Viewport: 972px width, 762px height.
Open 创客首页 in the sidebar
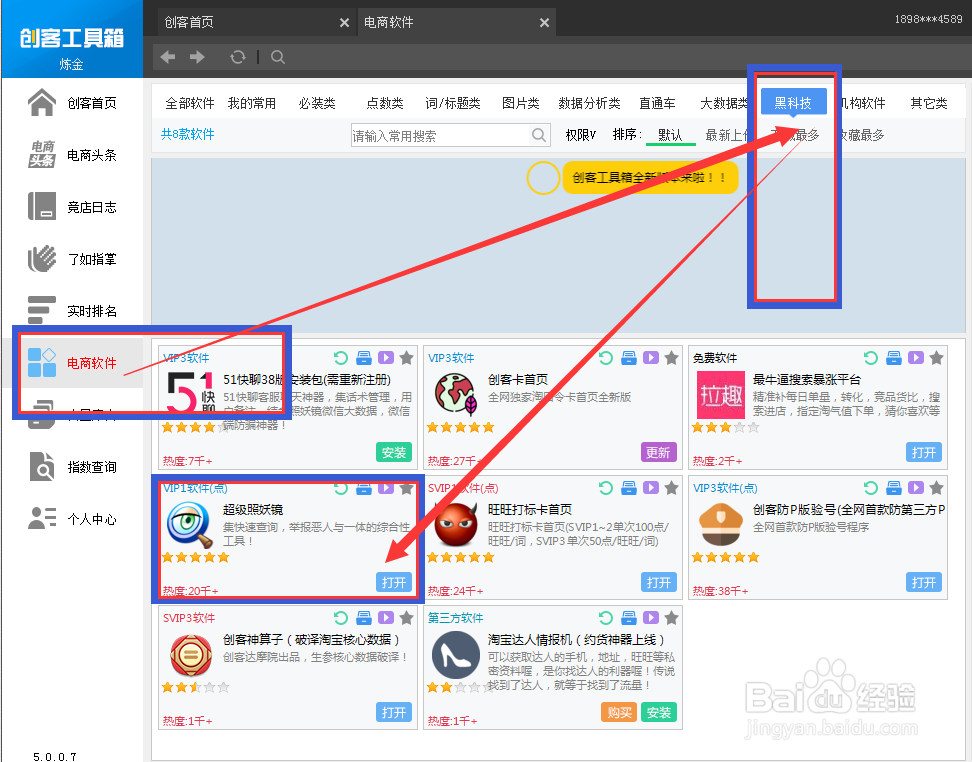coord(72,103)
